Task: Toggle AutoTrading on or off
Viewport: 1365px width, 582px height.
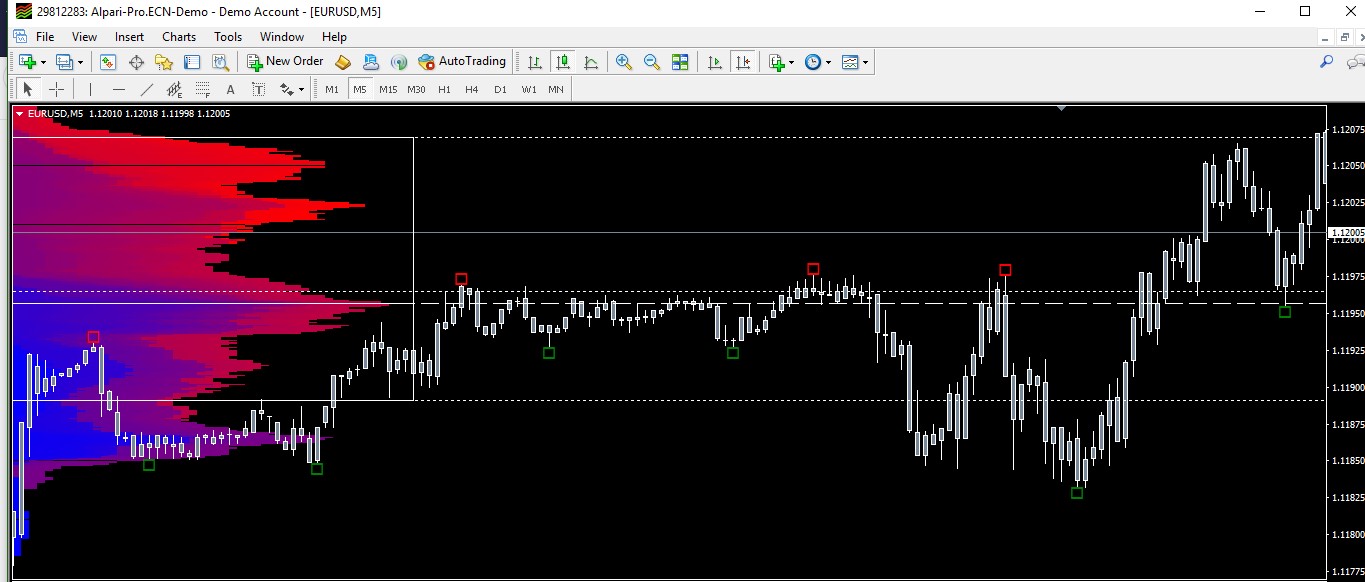Action: tap(462, 62)
